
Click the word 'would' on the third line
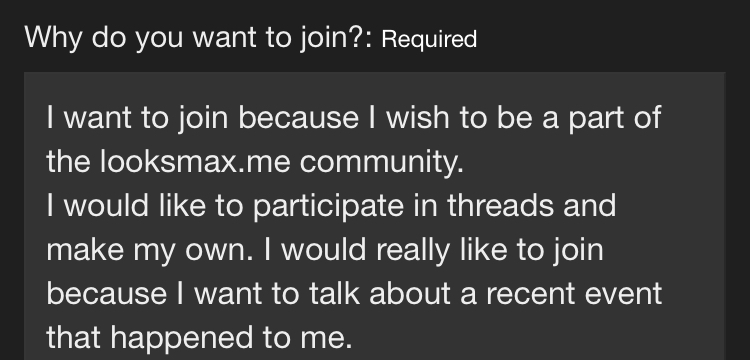(106, 206)
